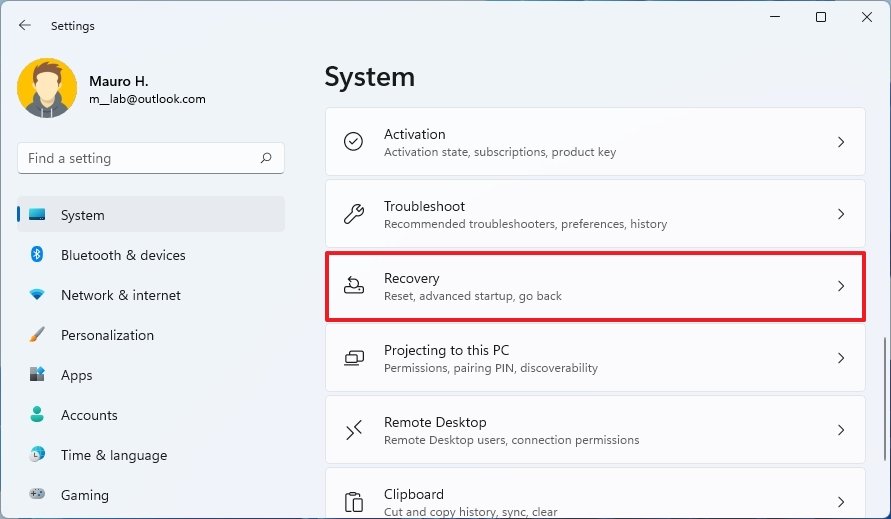The width and height of the screenshot is (891, 519).
Task: Open the Activation settings title
Action: (414, 134)
